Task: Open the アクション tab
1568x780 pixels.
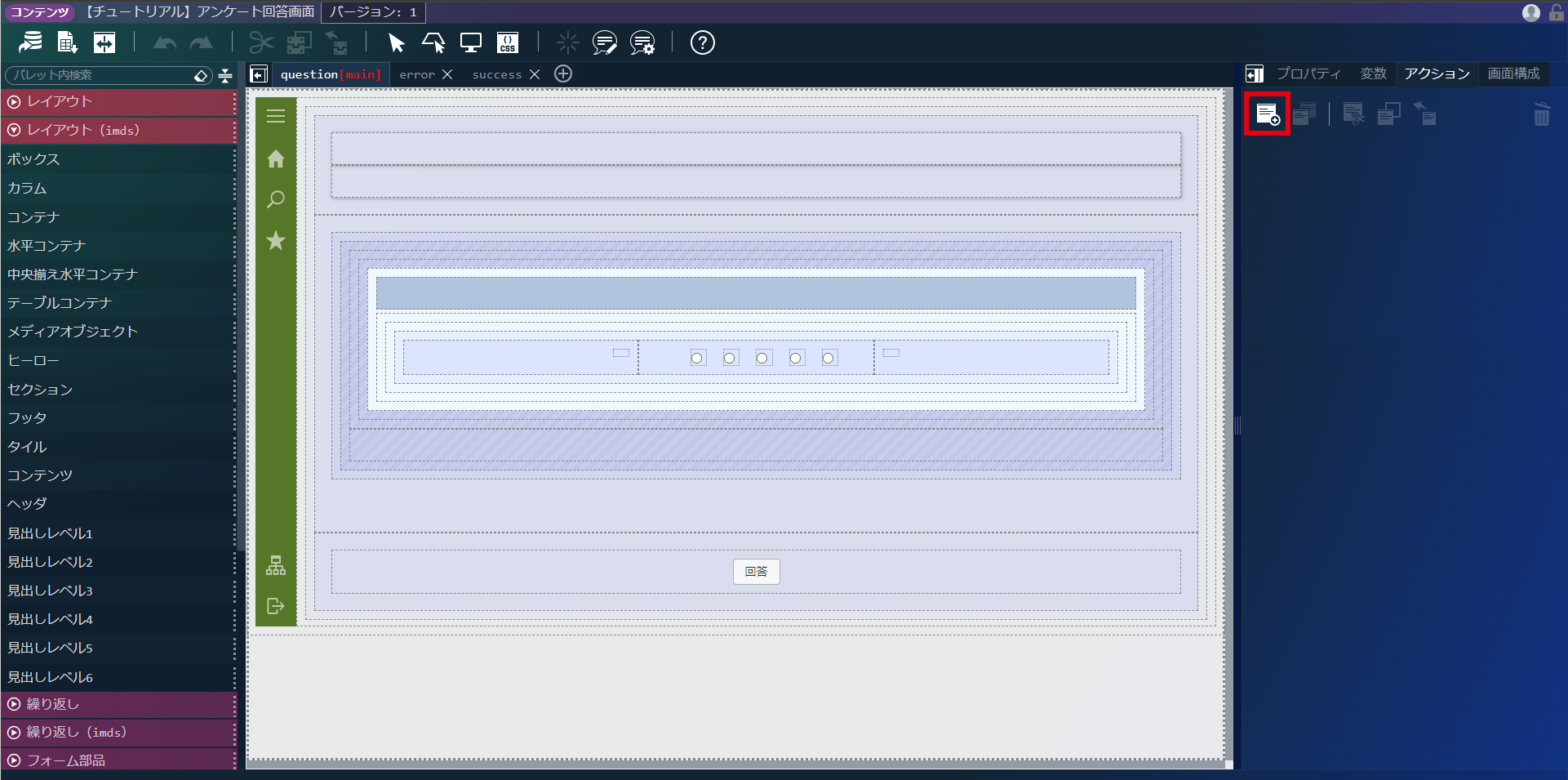Action: [1437, 74]
